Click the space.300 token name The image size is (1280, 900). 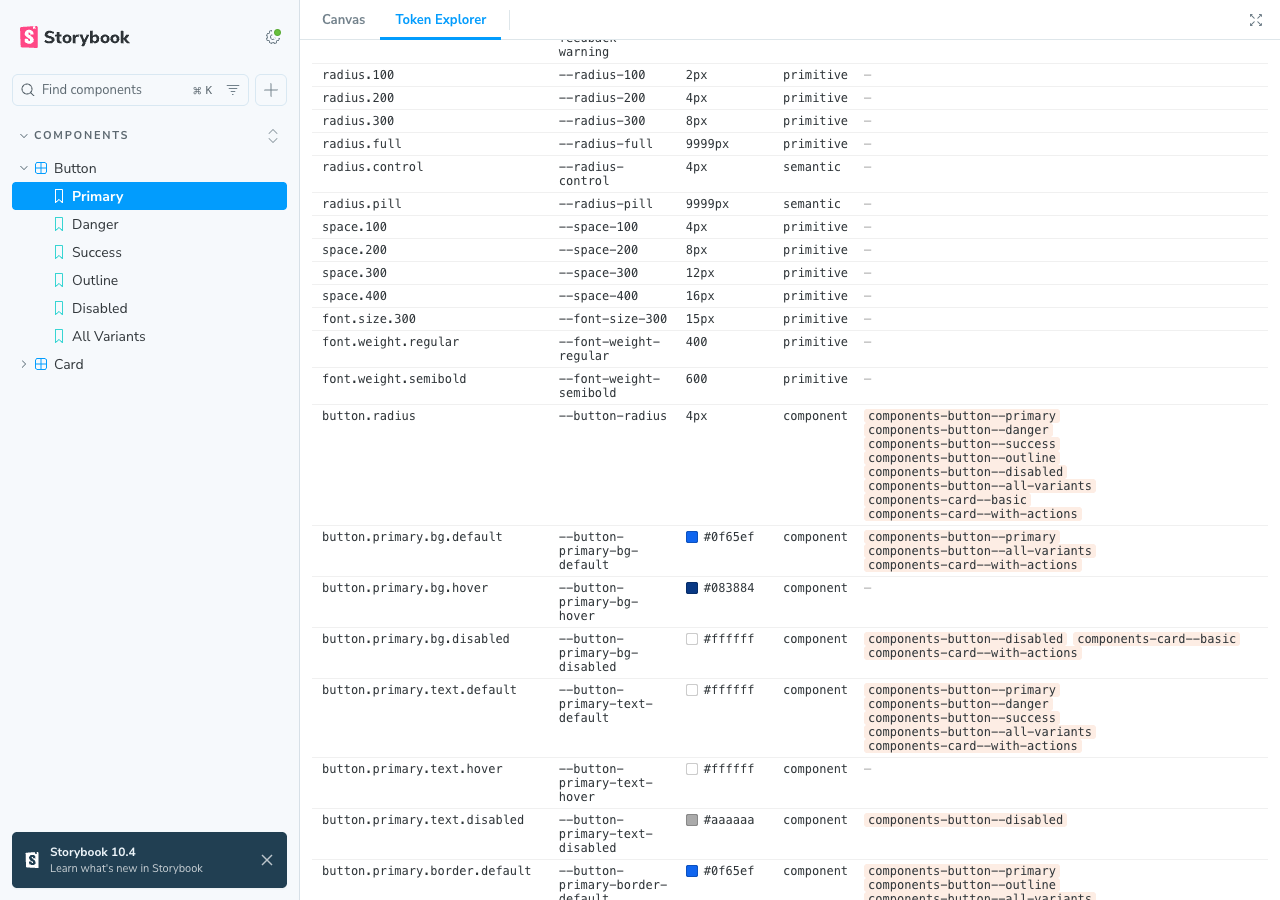click(x=354, y=273)
